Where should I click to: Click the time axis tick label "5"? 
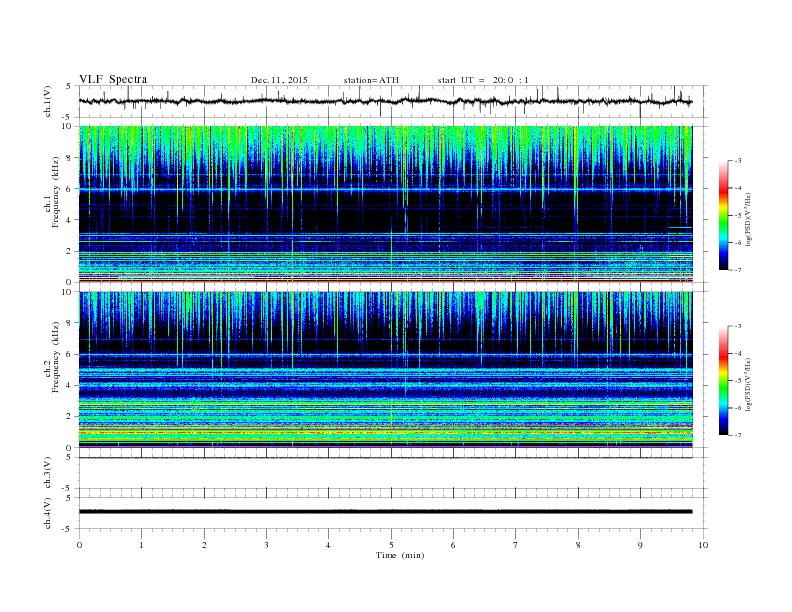pos(391,545)
